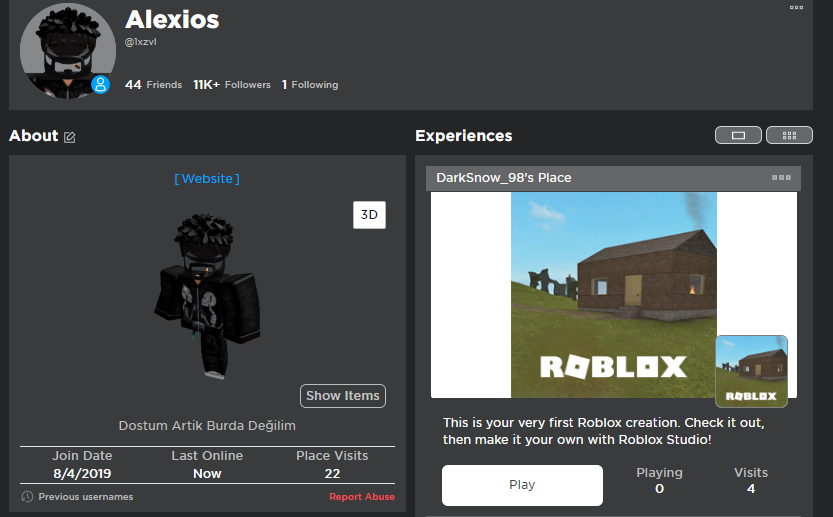Click the small experience icon thumbnail
Screen dimensions: 833x517
click(x=751, y=371)
